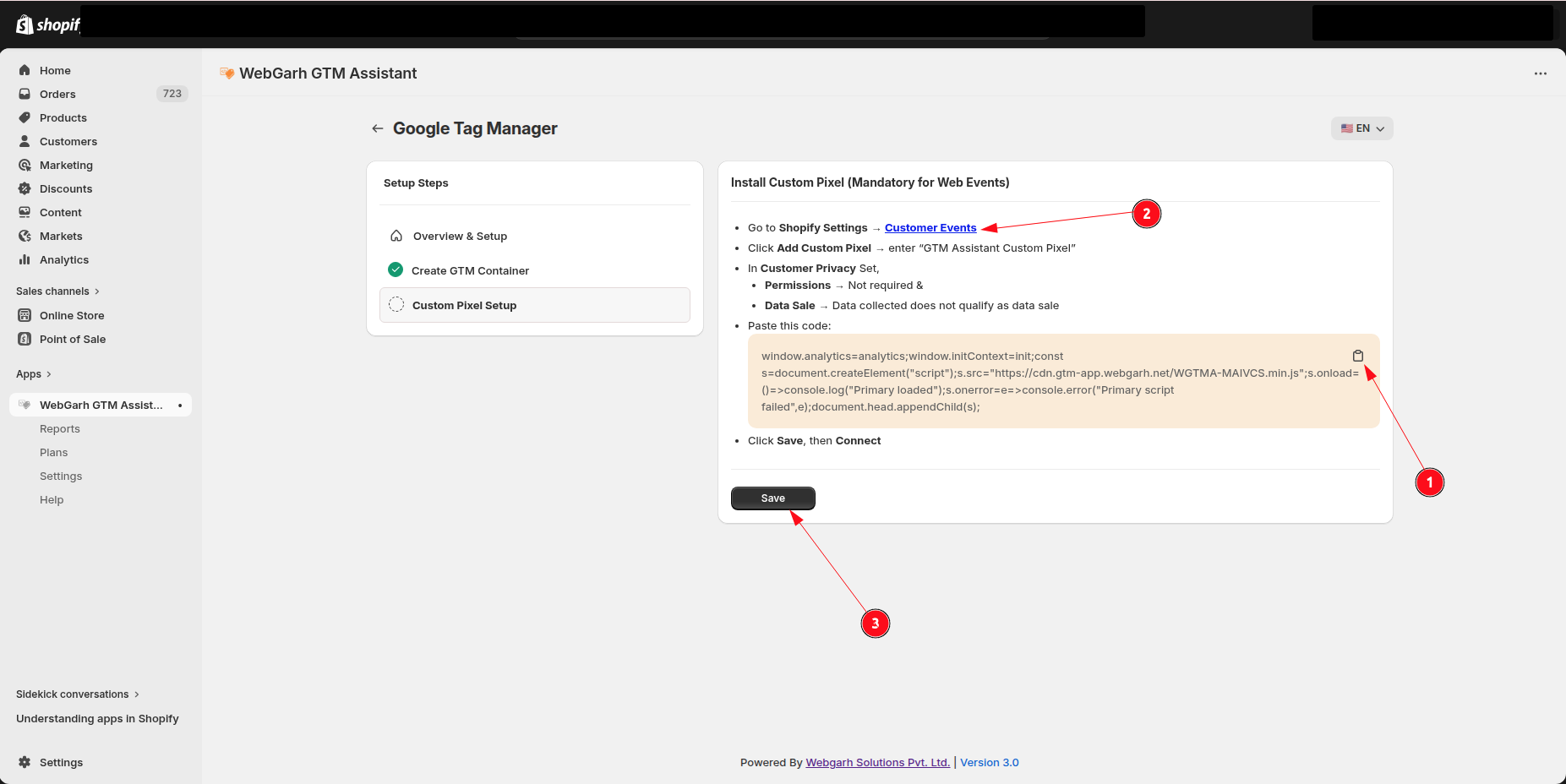The height and width of the screenshot is (784, 1566).
Task: Click the Version 3.0 link
Action: pos(989,762)
